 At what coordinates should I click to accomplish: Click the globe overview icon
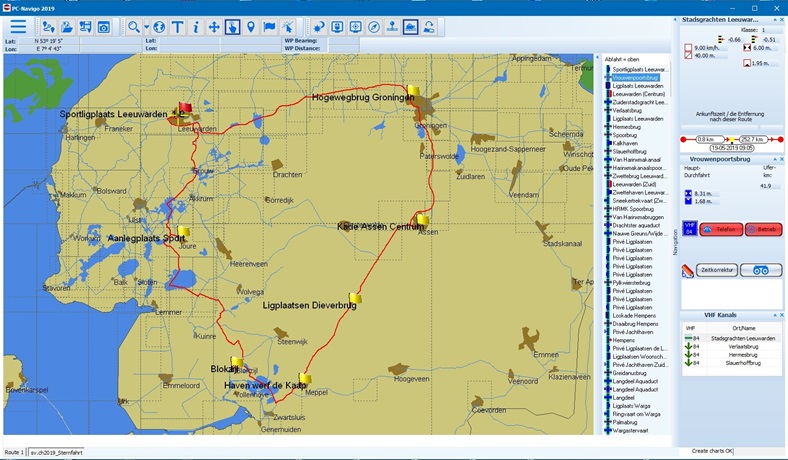coord(159,27)
